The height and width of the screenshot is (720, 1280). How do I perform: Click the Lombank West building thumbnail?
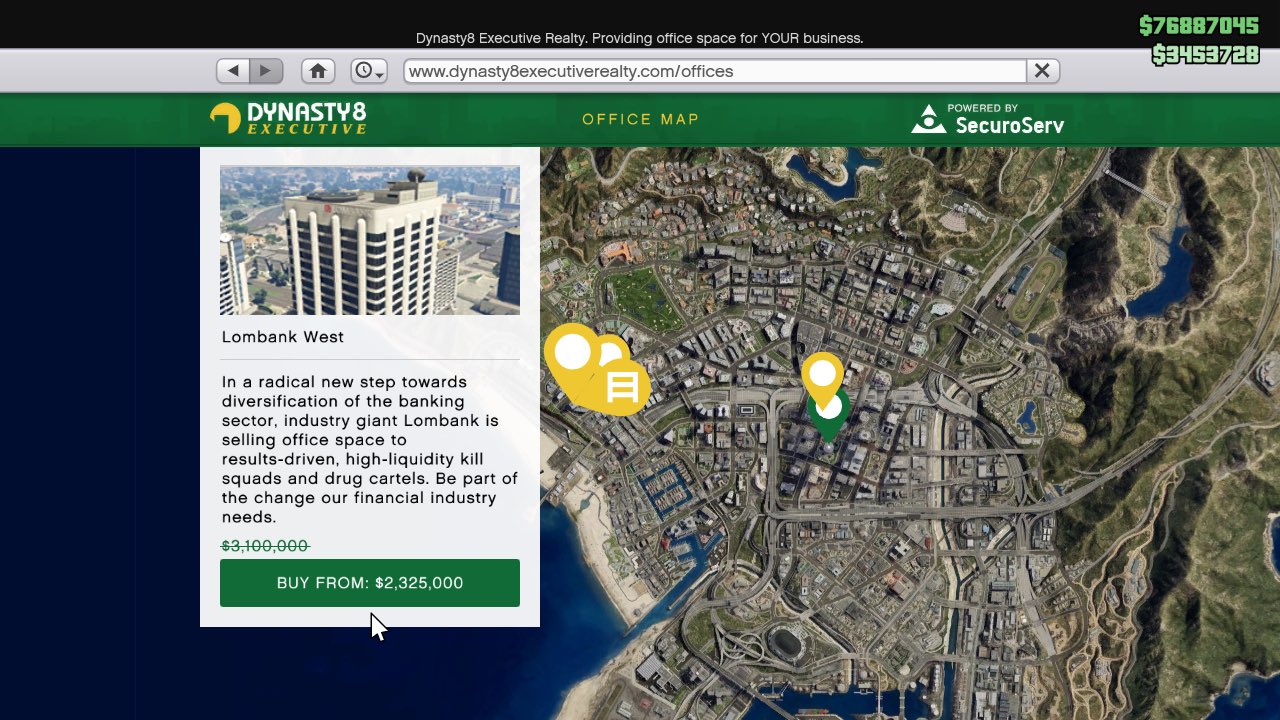point(370,240)
